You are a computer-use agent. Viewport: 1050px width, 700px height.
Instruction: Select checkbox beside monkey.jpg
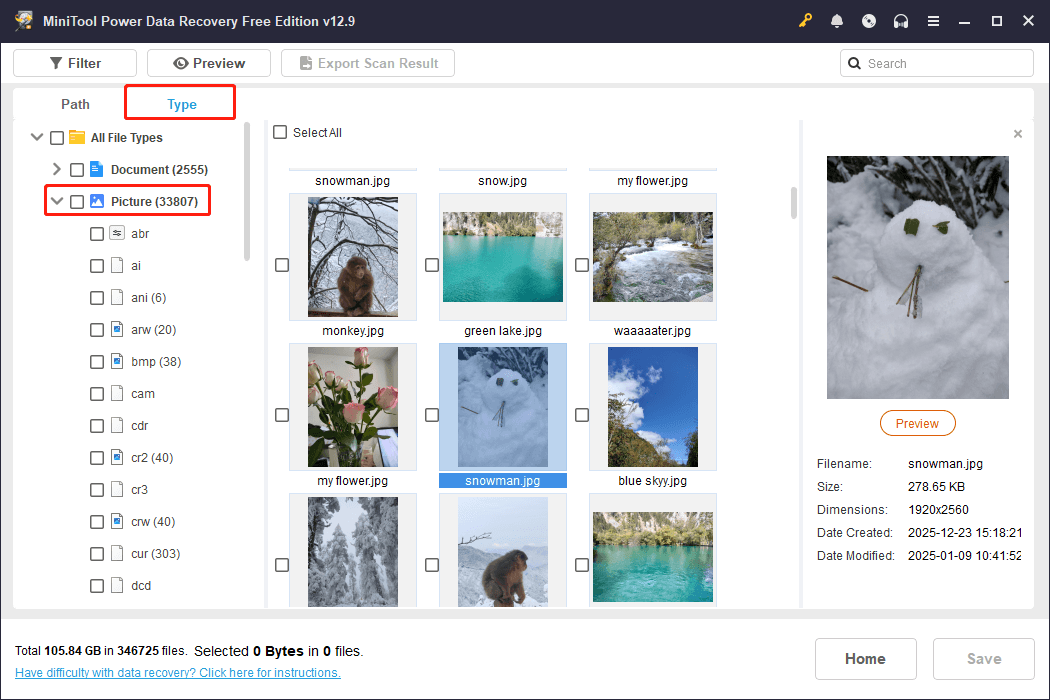(x=282, y=265)
